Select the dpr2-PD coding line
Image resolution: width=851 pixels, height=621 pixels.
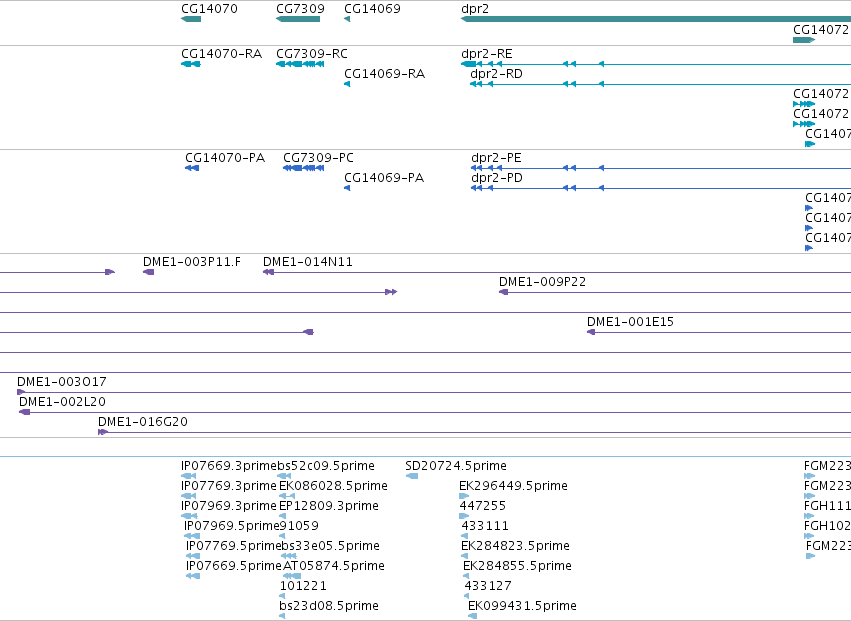[661, 188]
